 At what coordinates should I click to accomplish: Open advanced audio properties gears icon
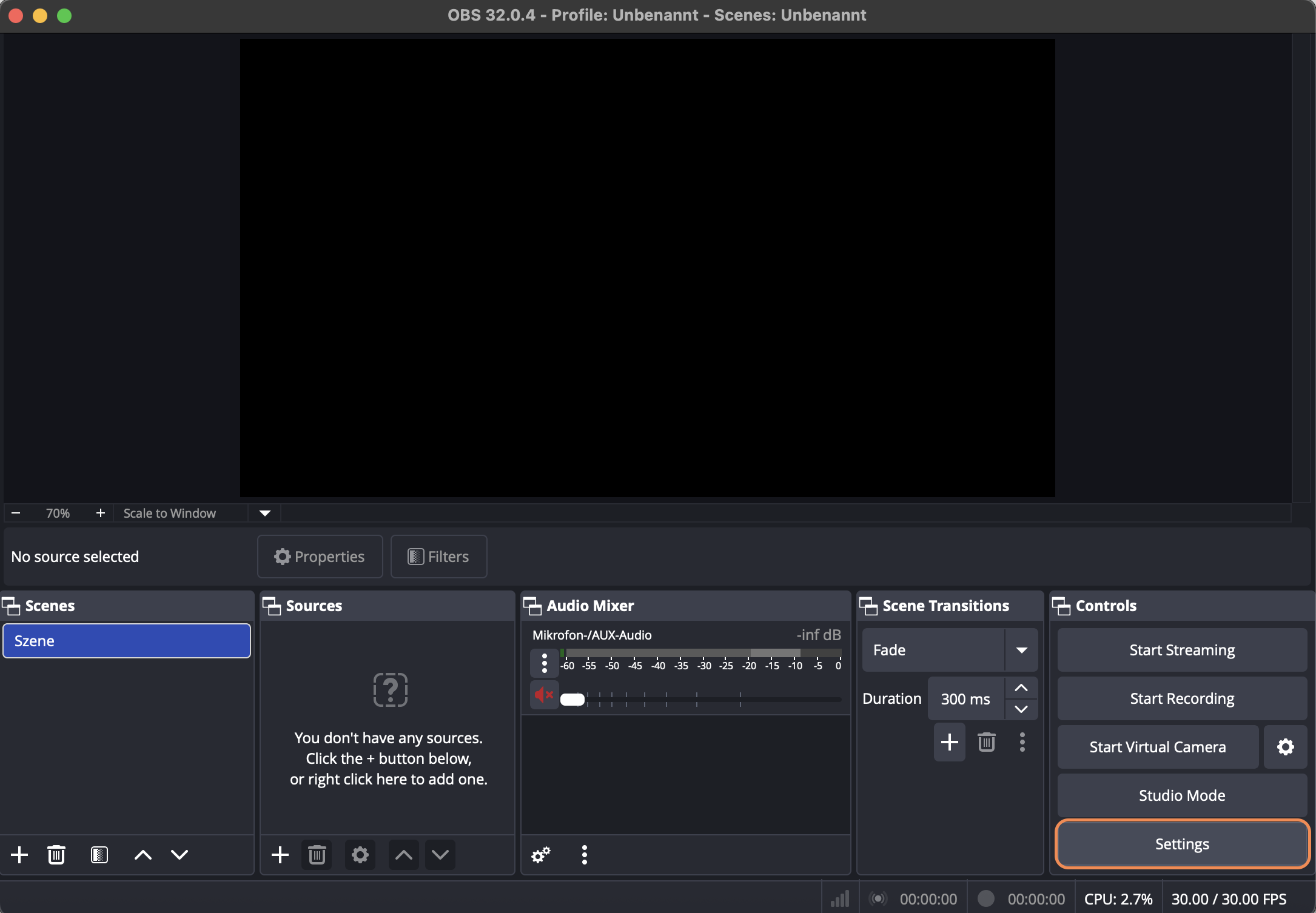click(541, 855)
